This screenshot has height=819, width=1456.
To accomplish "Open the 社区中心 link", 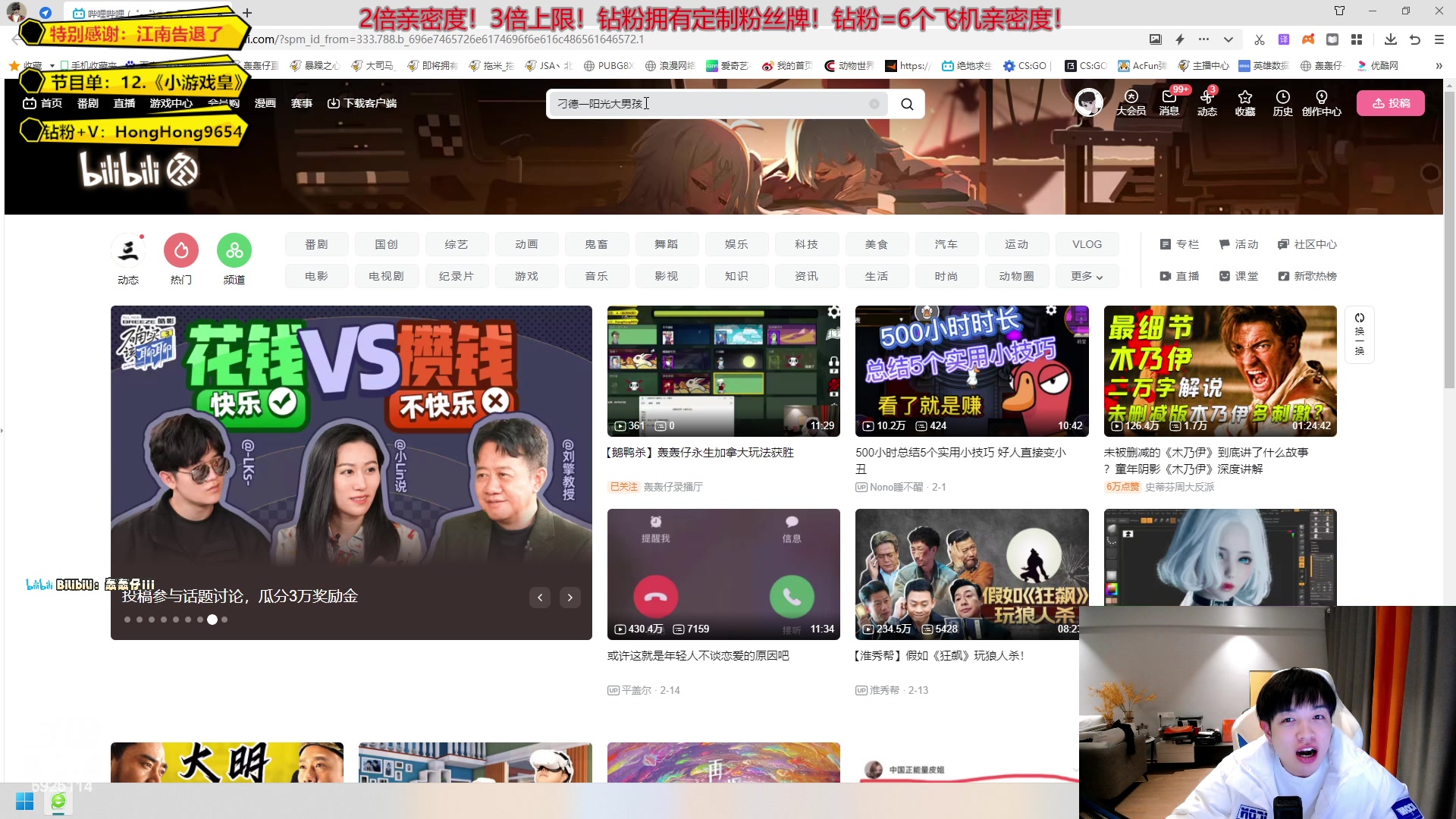I will (x=1307, y=244).
